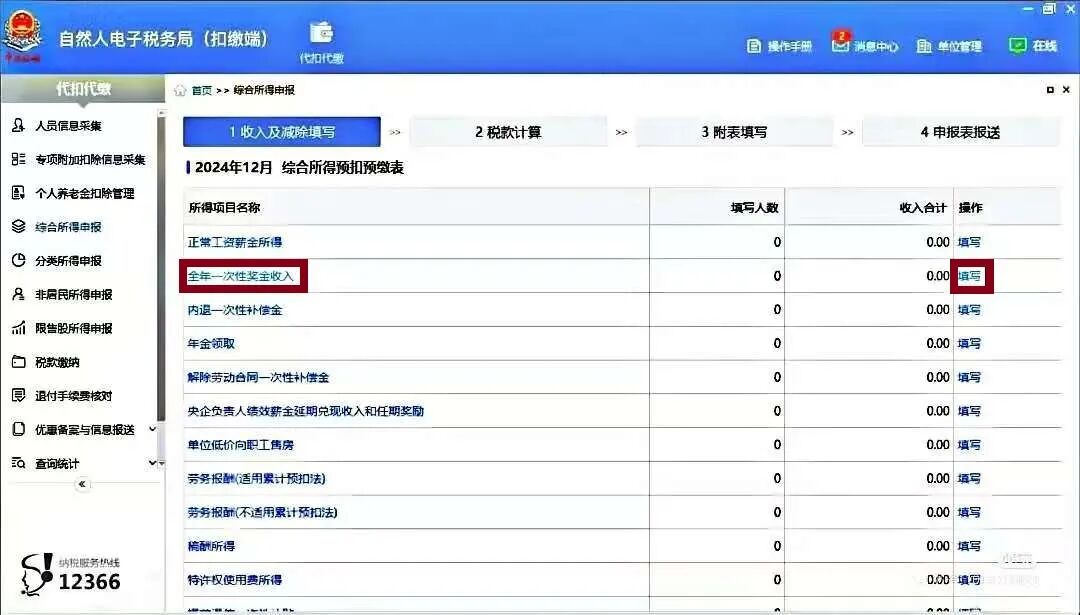1080x615 pixels.
Task: Select the 综合所得申报 sidebar item
Action: [x=65, y=227]
